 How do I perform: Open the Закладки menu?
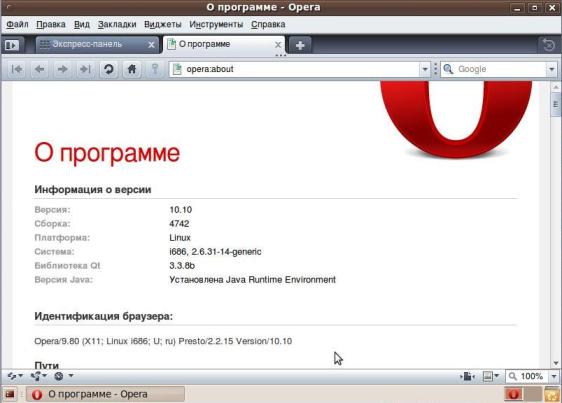point(117,24)
